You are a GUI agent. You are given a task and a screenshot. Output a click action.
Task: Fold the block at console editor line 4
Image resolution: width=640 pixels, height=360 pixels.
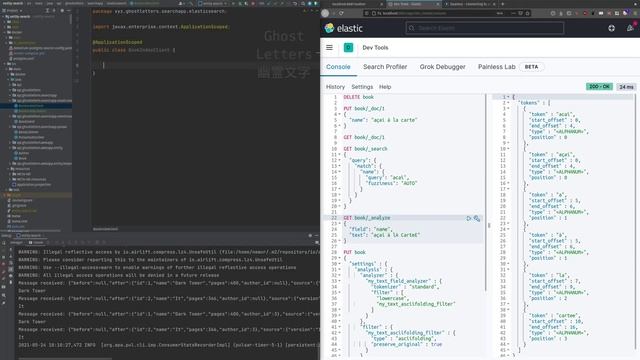(x=339, y=114)
